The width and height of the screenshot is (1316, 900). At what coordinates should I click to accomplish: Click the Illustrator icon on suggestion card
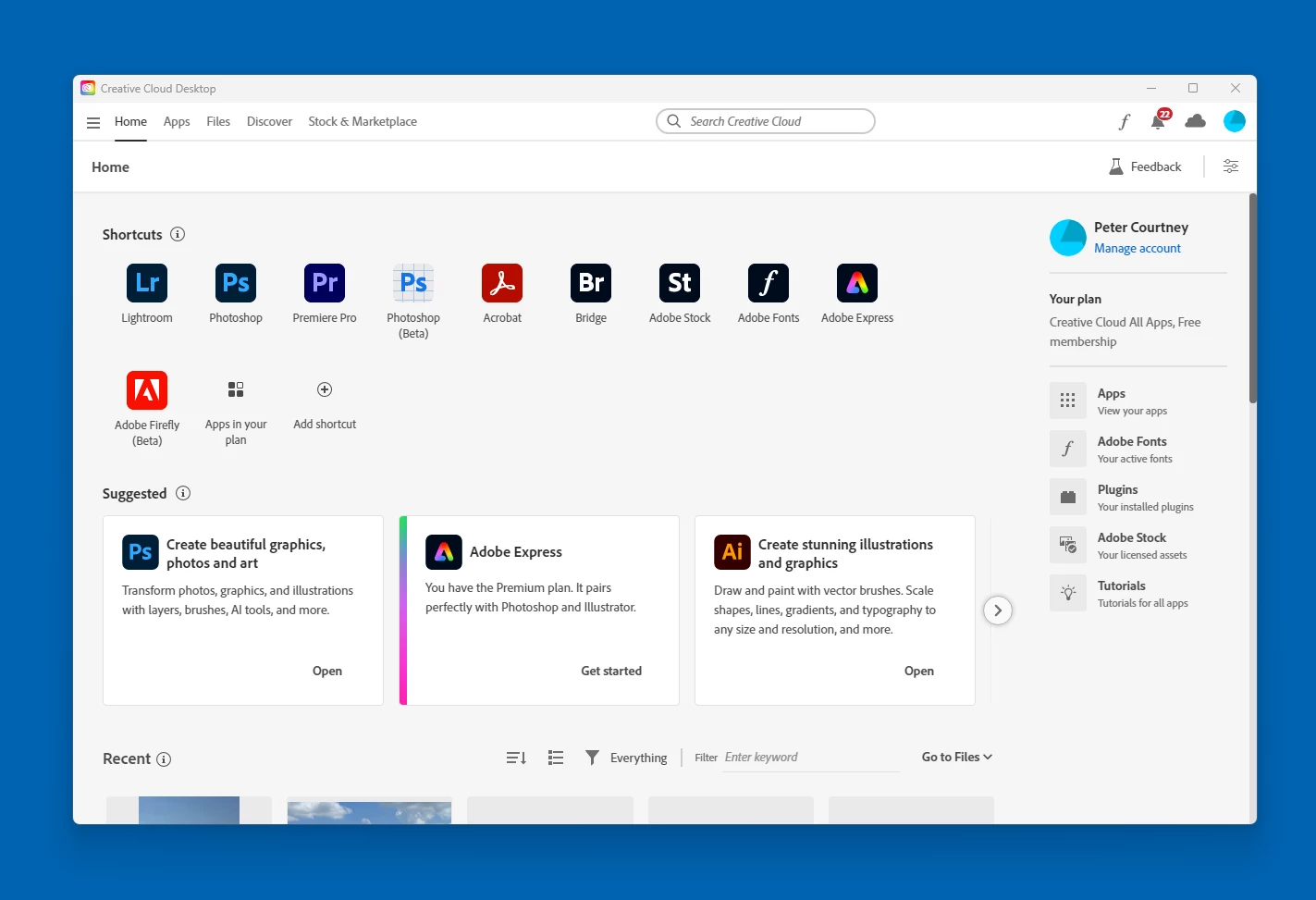[x=732, y=552]
